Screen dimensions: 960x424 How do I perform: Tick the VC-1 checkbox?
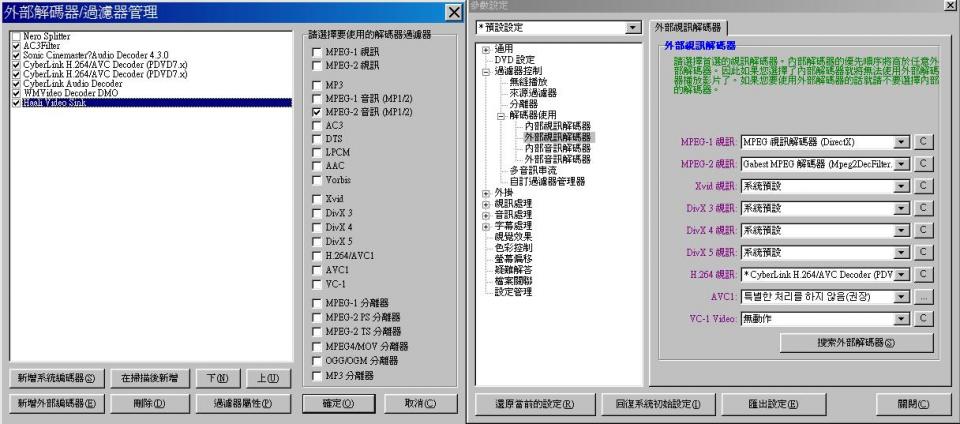click(x=316, y=285)
